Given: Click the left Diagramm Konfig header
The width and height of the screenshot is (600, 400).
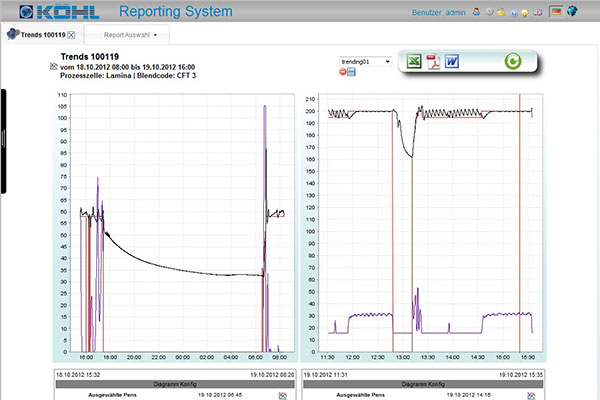Looking at the screenshot, I should pyautogui.click(x=172, y=383).
